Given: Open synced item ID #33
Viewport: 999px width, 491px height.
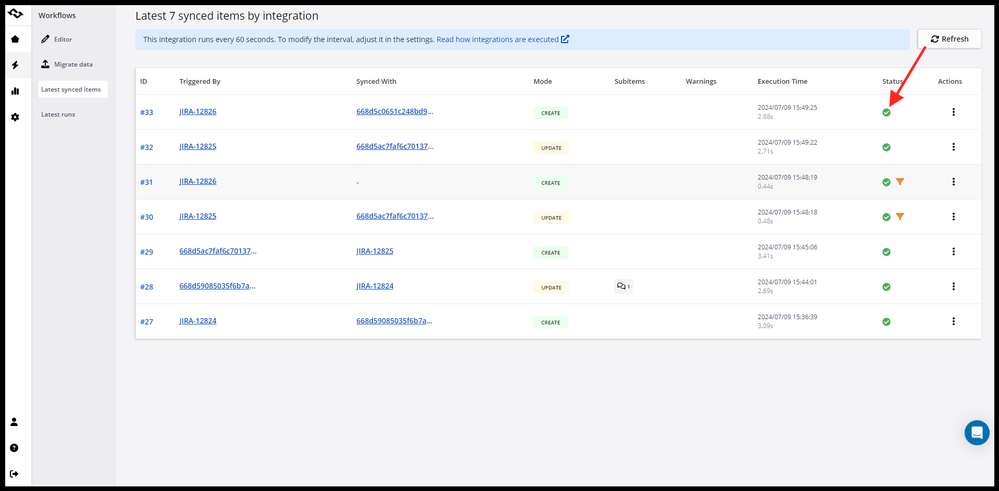Looking at the screenshot, I should 147,112.
